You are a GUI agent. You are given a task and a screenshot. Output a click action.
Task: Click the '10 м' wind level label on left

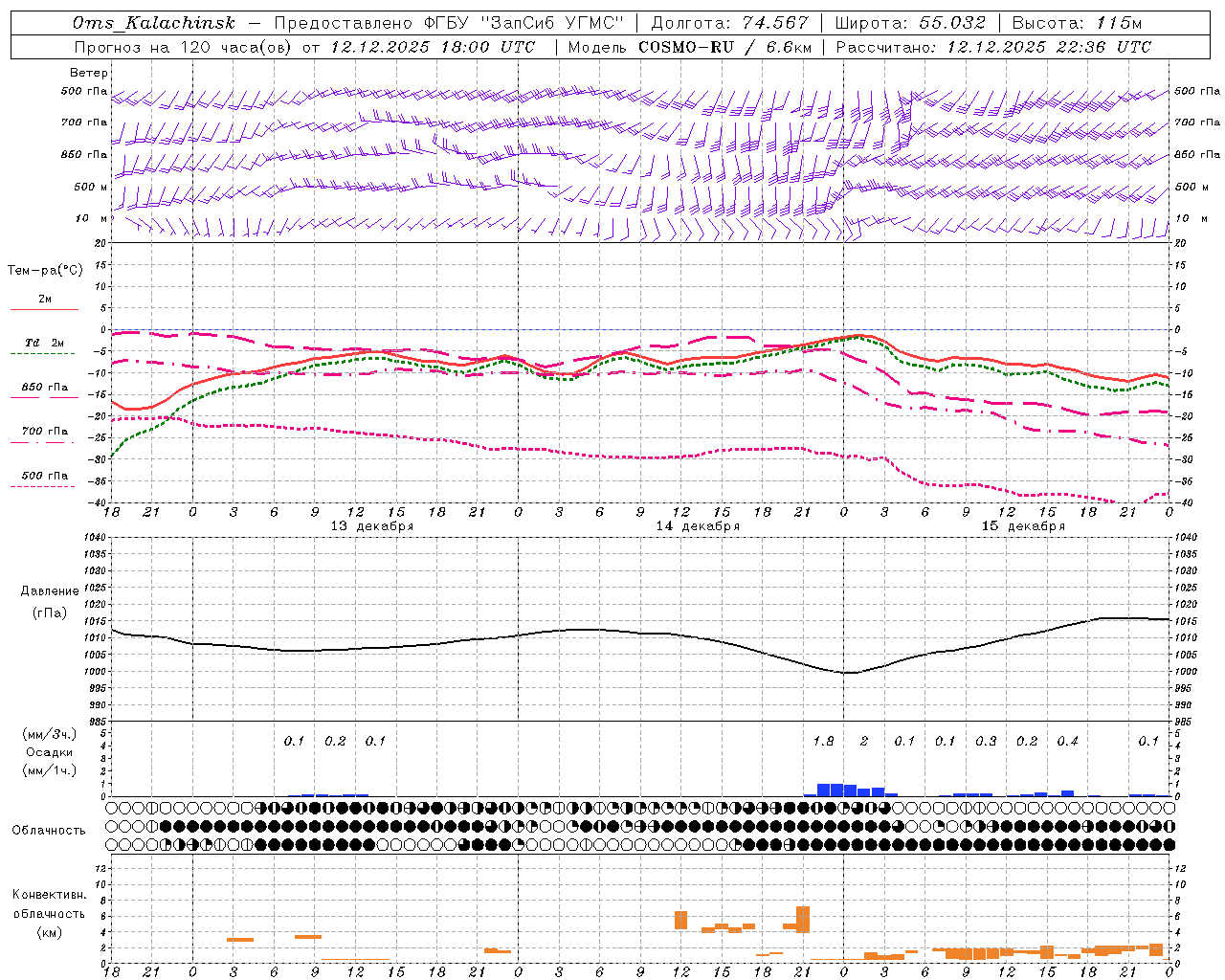[91, 219]
